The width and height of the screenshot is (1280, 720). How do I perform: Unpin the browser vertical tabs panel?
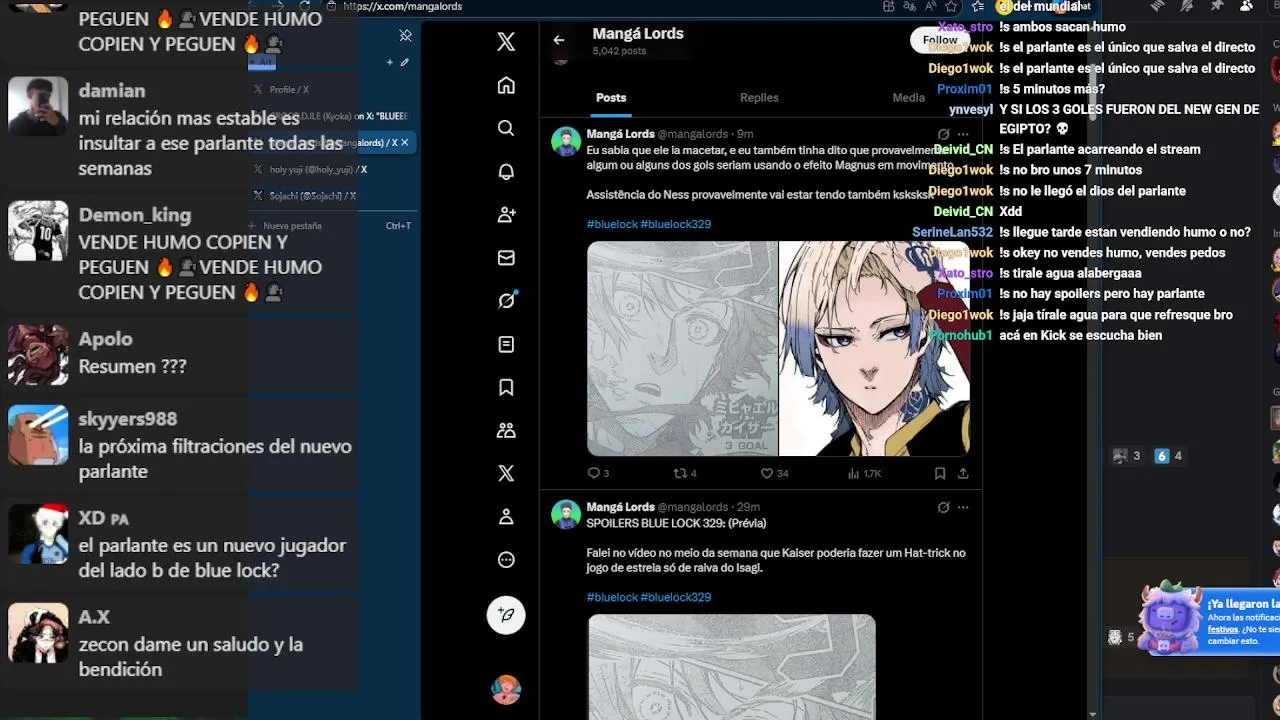[x=405, y=35]
